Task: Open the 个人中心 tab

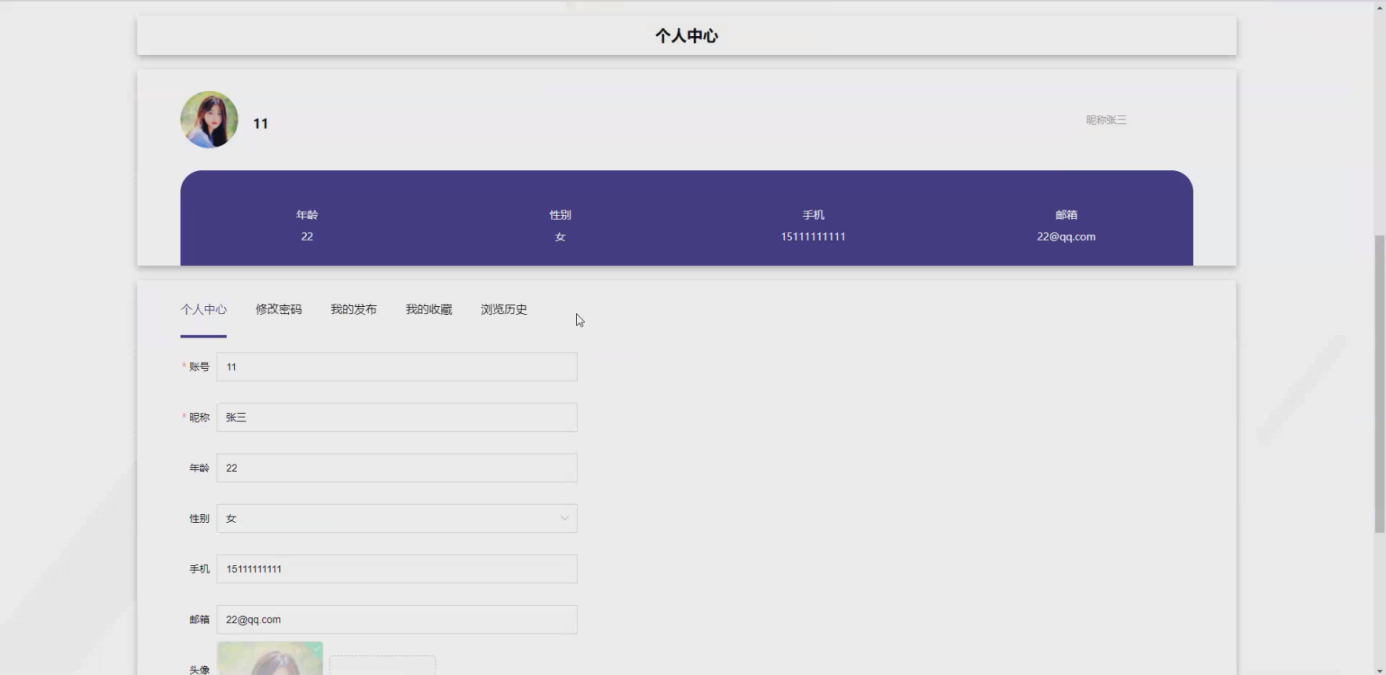Action: [x=203, y=309]
